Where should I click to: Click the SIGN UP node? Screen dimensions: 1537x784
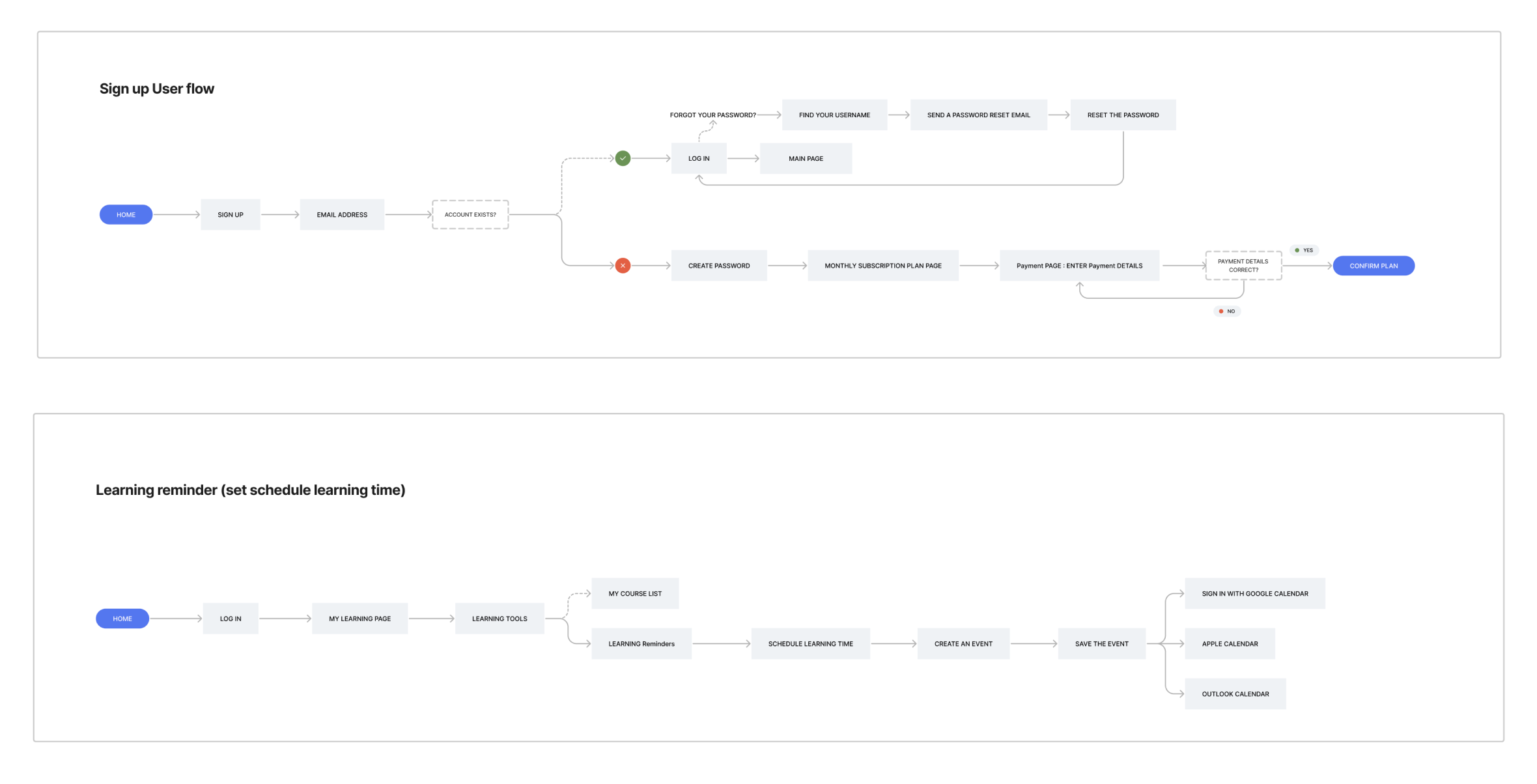click(230, 214)
